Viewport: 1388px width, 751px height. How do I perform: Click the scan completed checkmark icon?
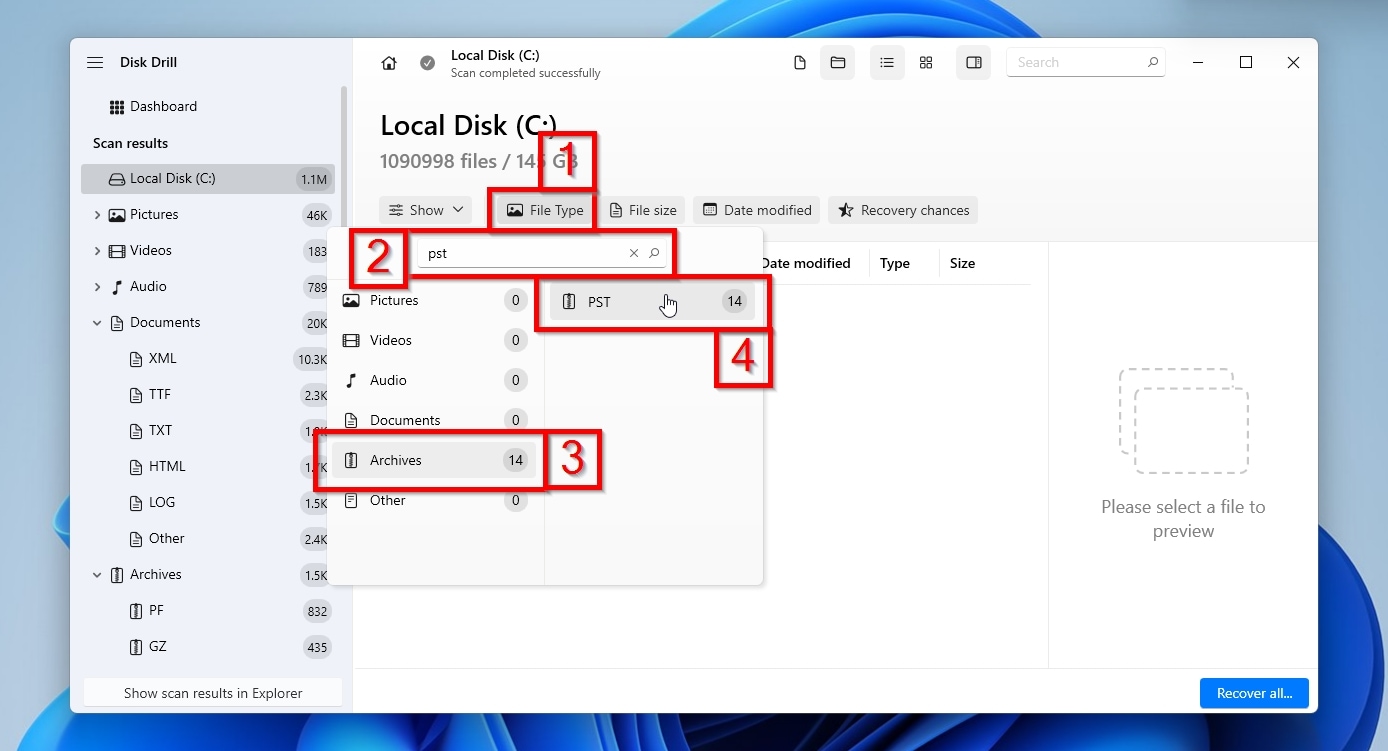pos(427,63)
